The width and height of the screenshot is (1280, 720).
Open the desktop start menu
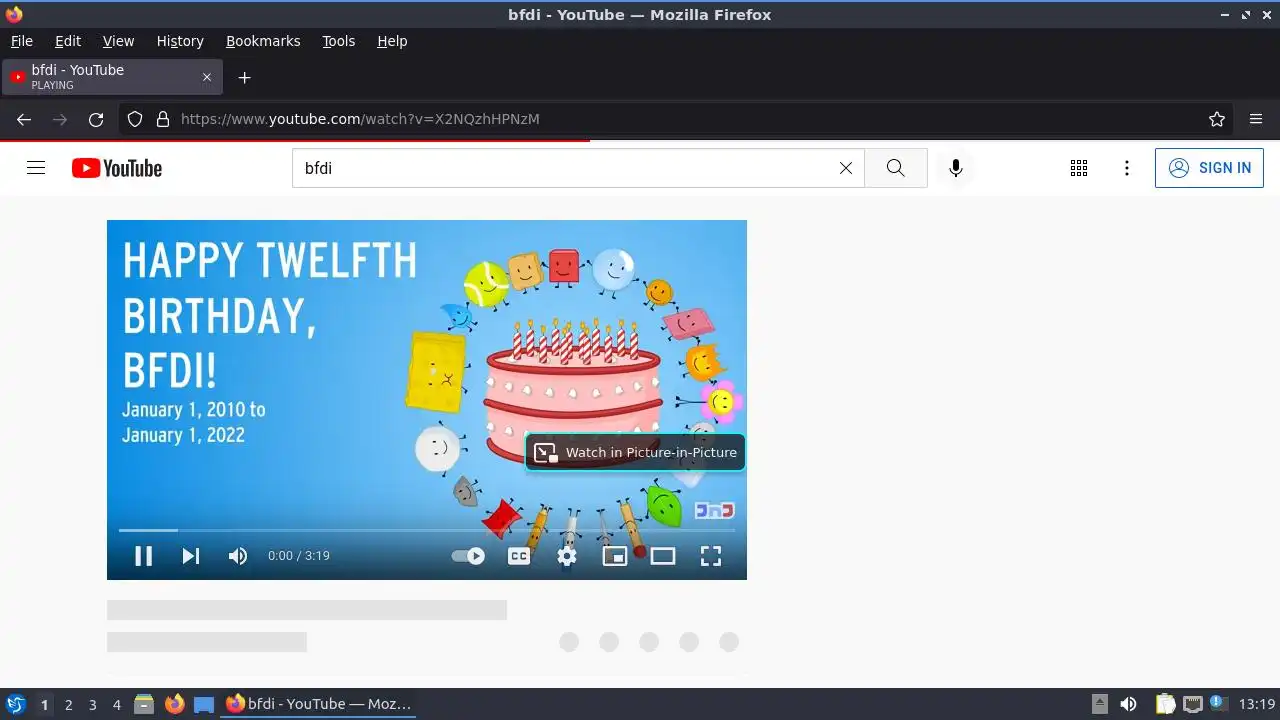coord(16,704)
